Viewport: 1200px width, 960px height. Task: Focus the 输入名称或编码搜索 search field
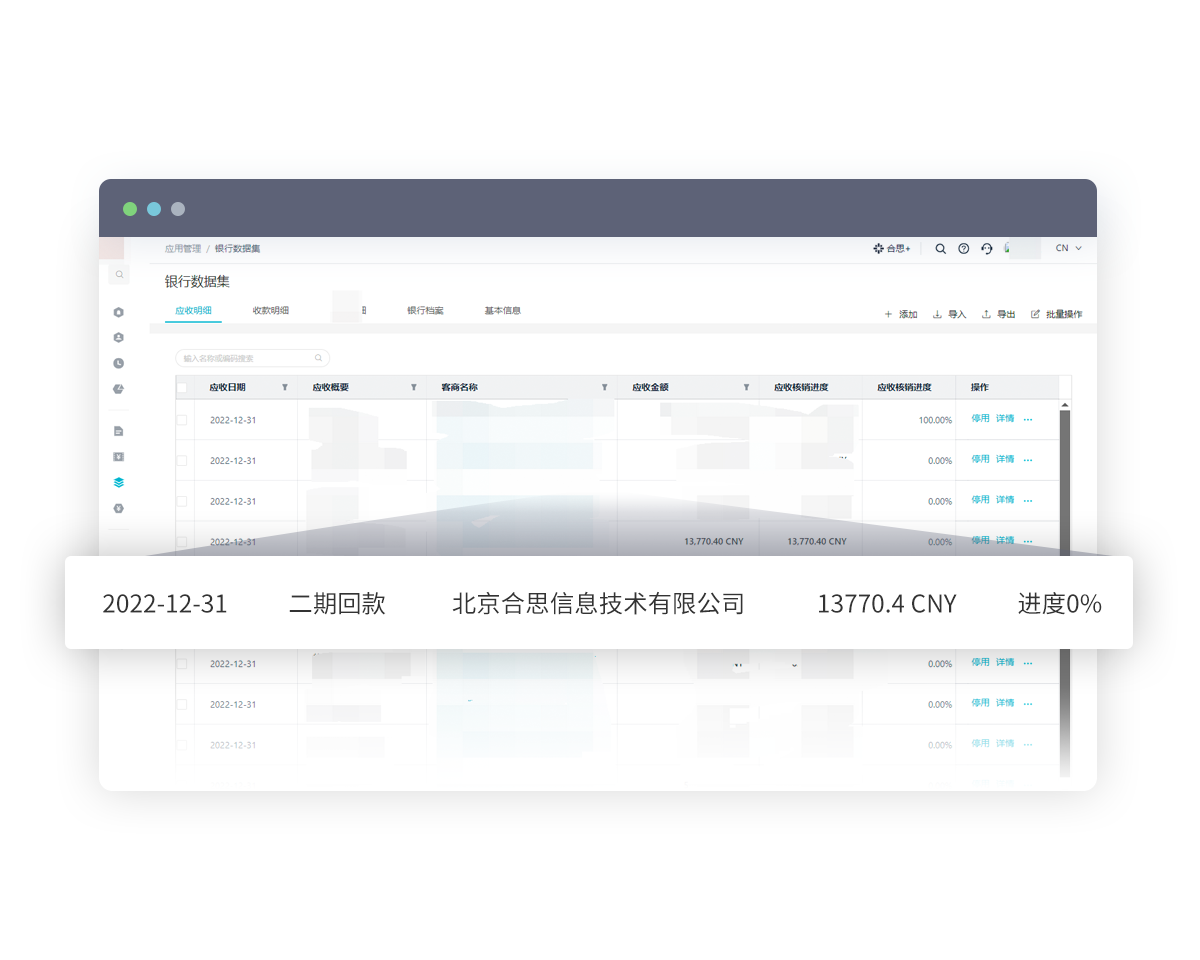click(252, 357)
